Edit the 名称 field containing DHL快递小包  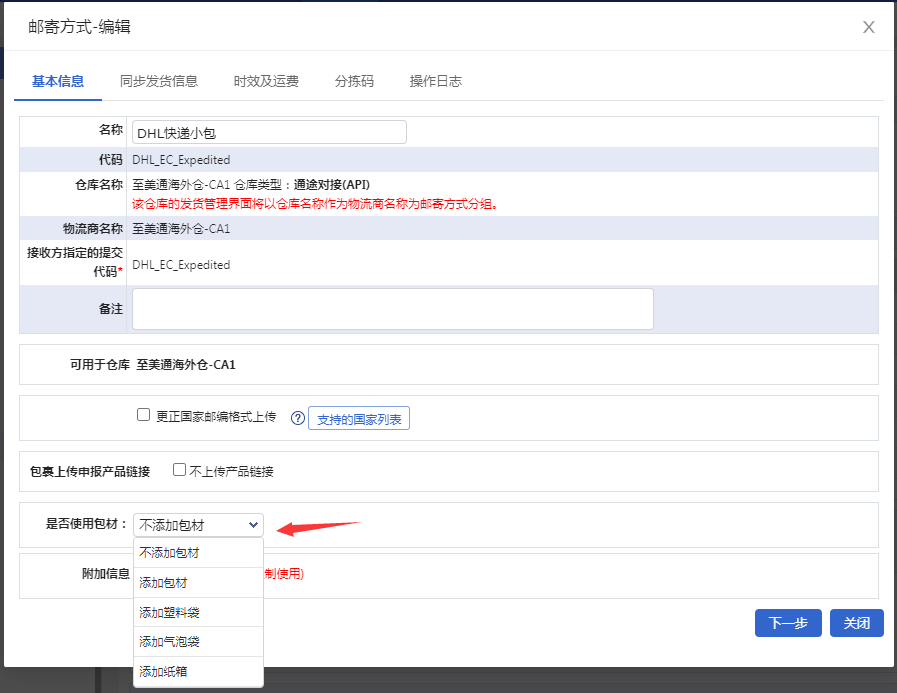(269, 132)
